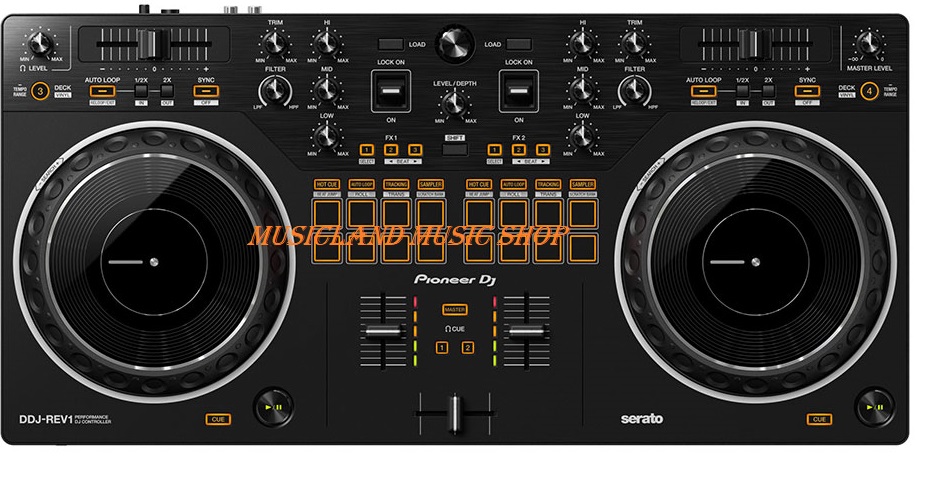The width and height of the screenshot is (934, 480).
Task: Switch to DECK 4 button
Action: (870, 91)
